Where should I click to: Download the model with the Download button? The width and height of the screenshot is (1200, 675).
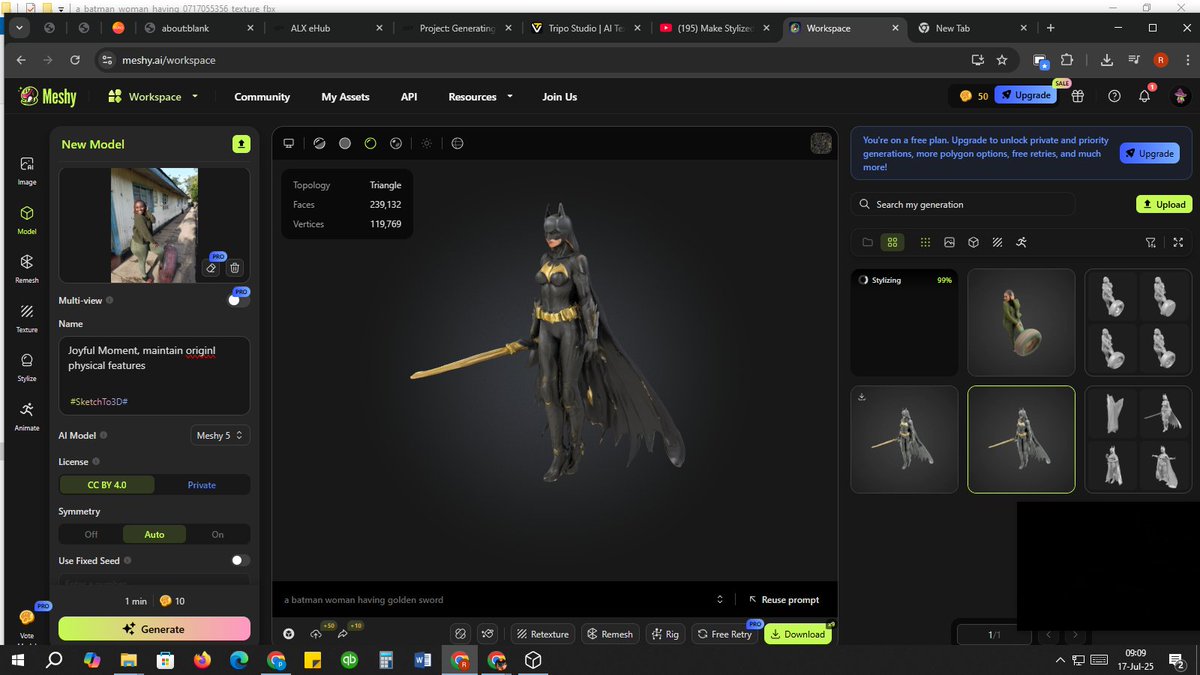(798, 634)
